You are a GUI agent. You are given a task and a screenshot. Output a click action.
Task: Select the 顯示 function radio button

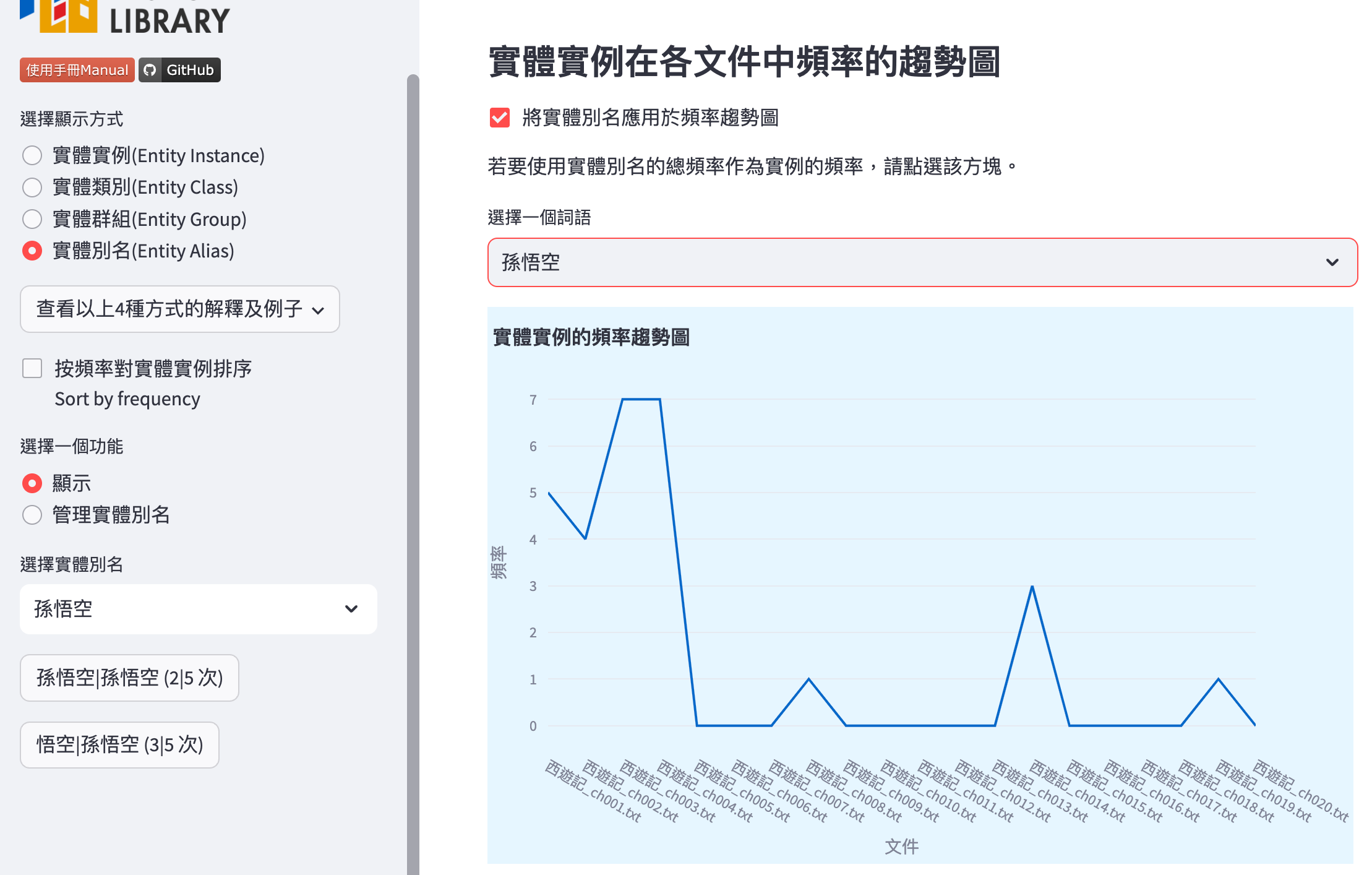32,483
